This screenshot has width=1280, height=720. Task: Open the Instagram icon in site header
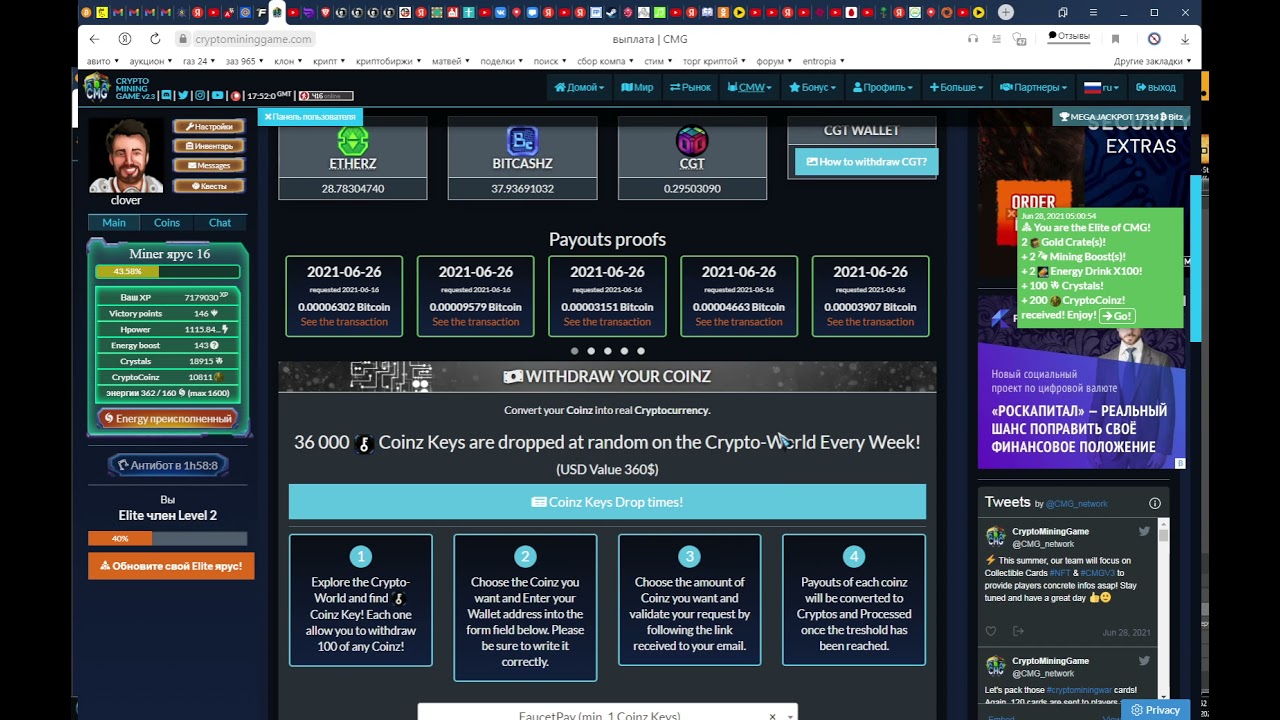pyautogui.click(x=200, y=95)
